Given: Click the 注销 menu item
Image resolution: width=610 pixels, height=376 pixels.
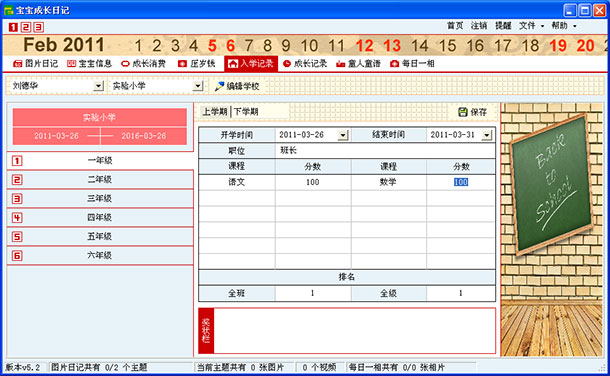Looking at the screenshot, I should pyautogui.click(x=479, y=26).
